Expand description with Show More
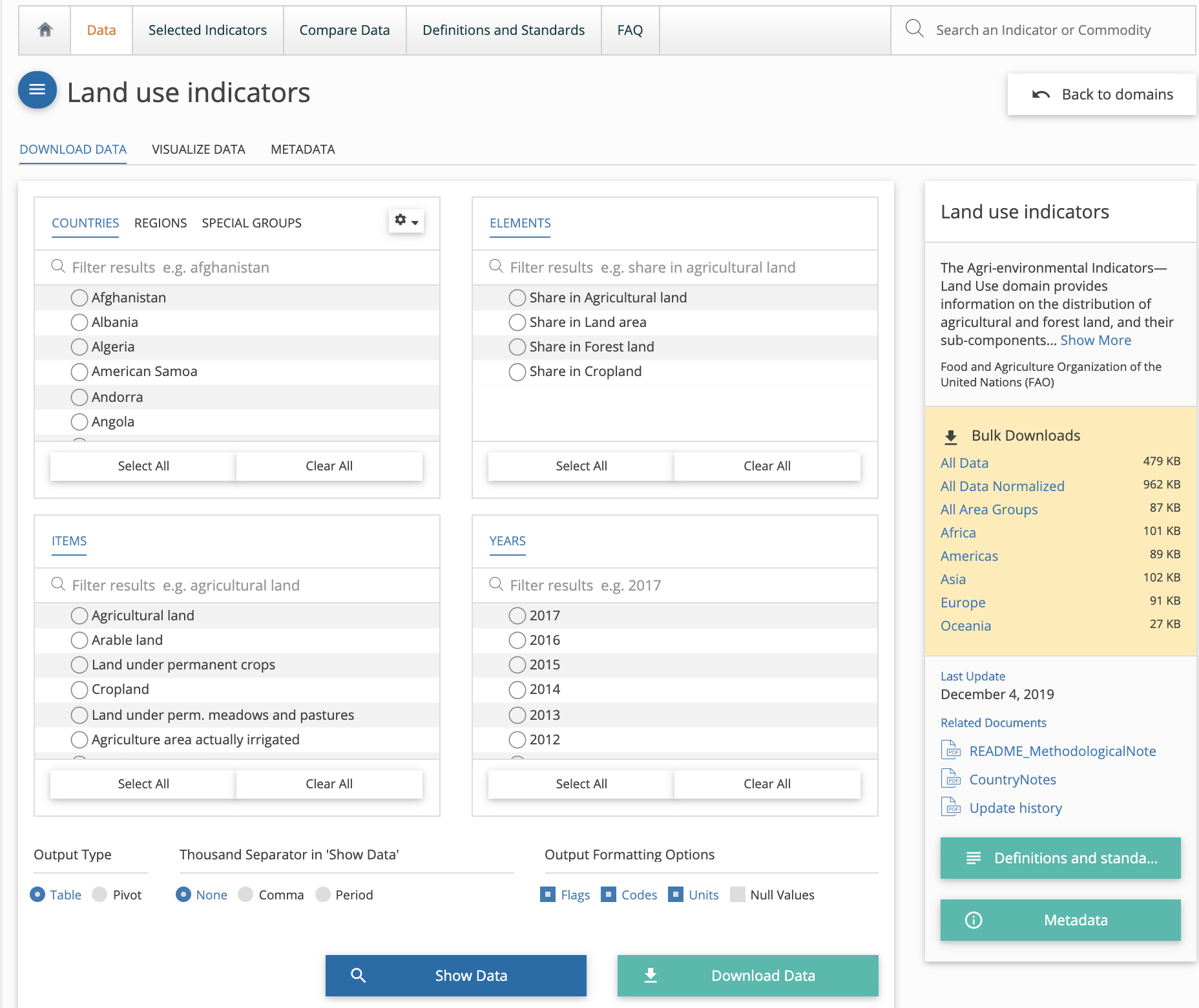 tap(1096, 341)
